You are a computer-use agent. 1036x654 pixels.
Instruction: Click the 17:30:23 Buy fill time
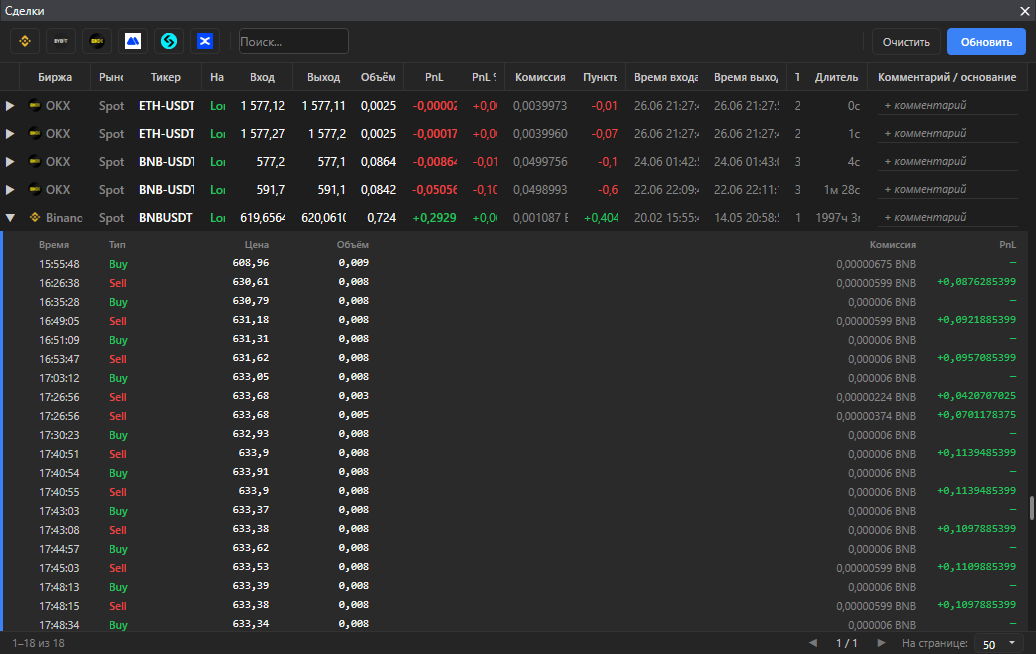(x=59, y=435)
